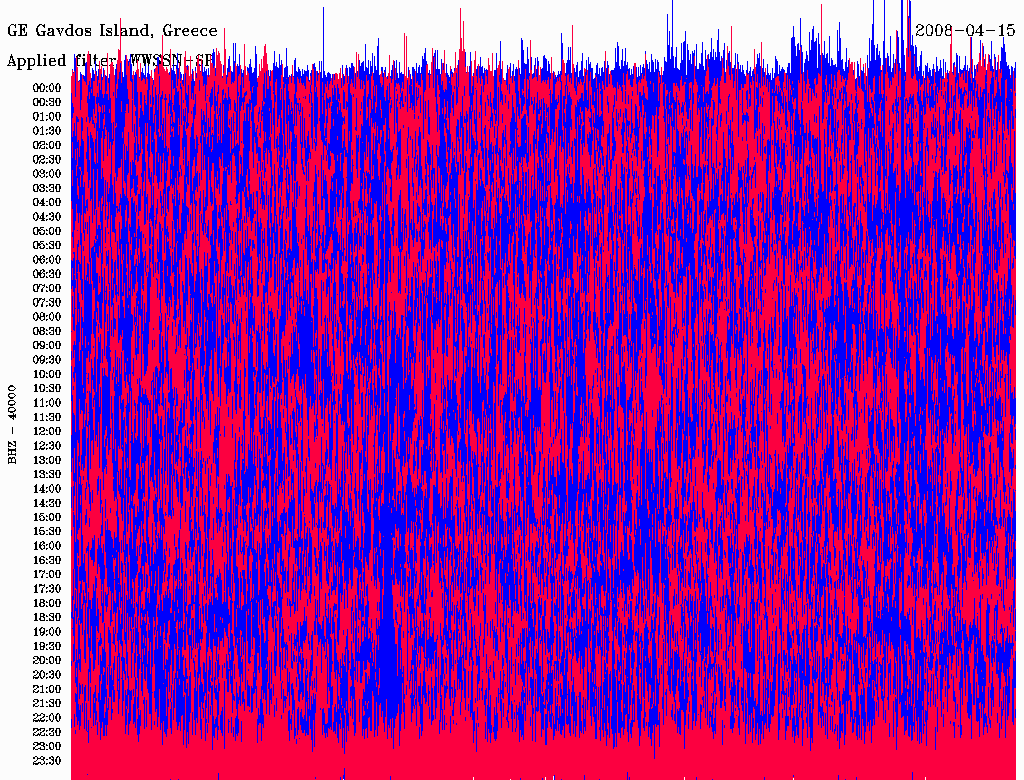The height and width of the screenshot is (780, 1024).
Task: Click the 06:00 time marker
Action: 47,260
